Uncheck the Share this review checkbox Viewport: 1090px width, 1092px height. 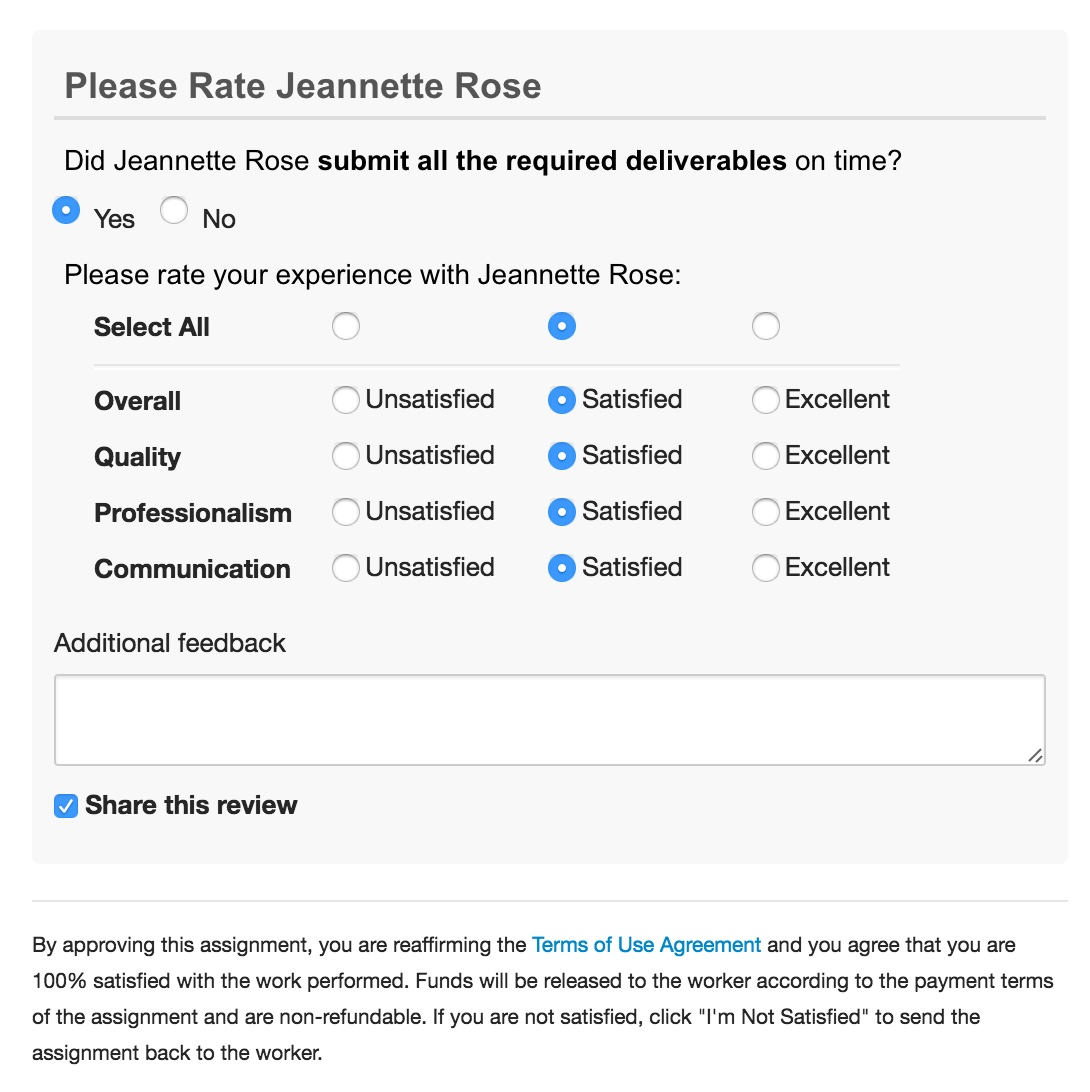tap(66, 806)
